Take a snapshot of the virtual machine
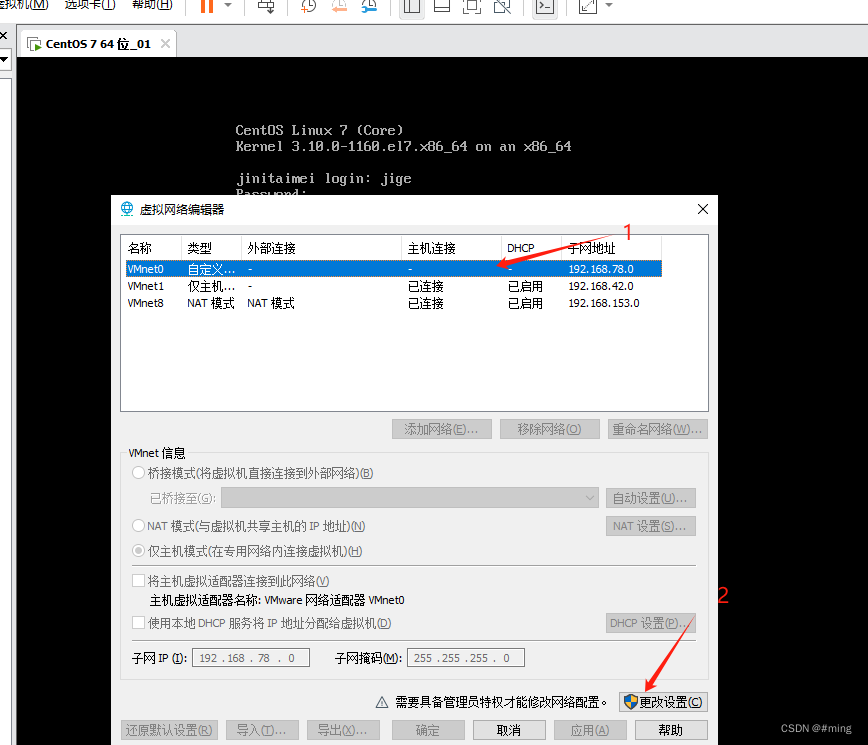Image resolution: width=868 pixels, height=745 pixels. [308, 8]
